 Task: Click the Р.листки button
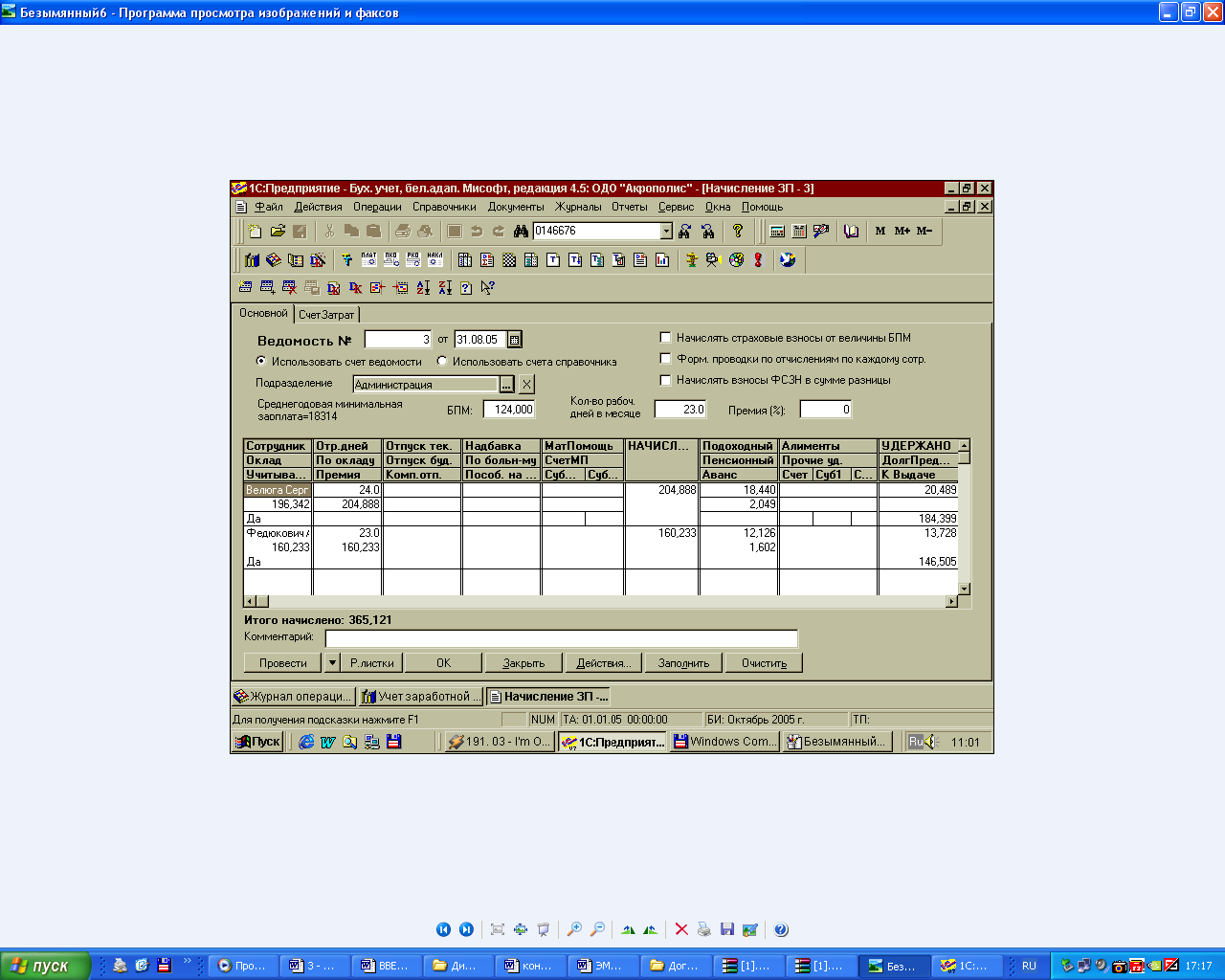coord(372,662)
